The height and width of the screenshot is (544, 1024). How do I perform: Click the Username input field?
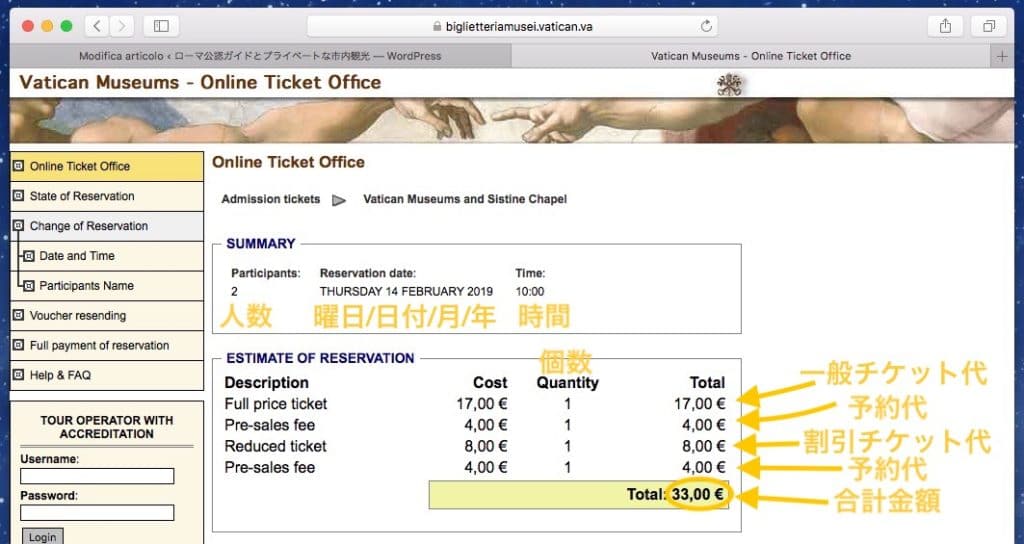click(x=97, y=476)
